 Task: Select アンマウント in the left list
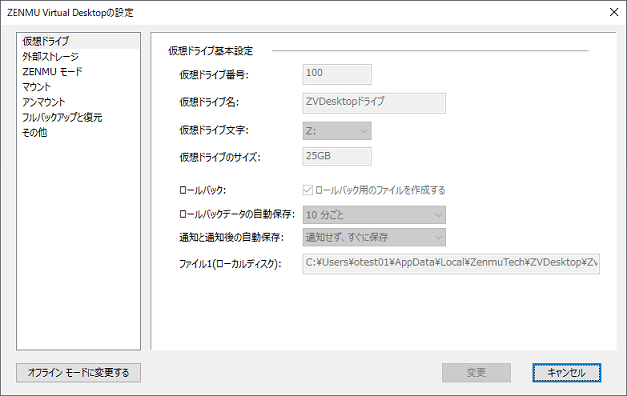(44, 102)
